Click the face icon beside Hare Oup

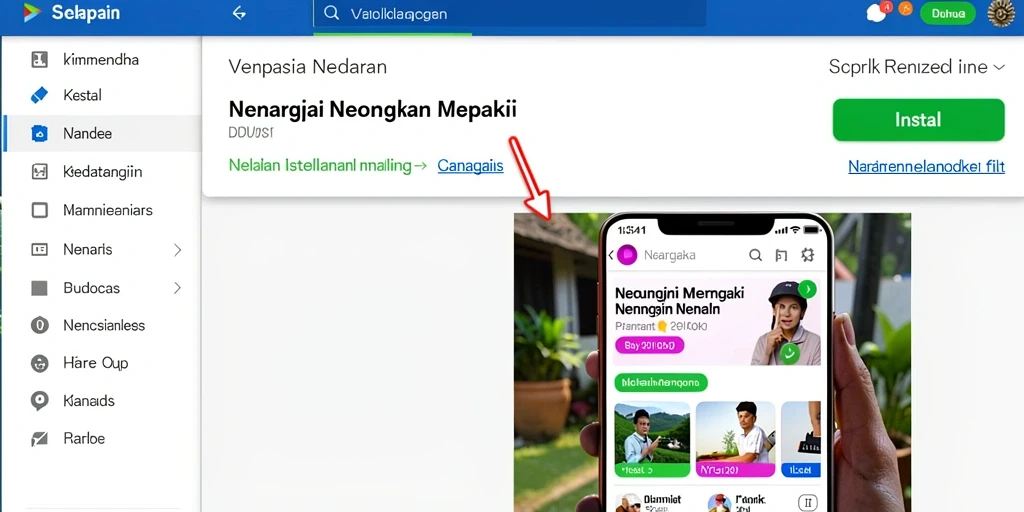39,363
